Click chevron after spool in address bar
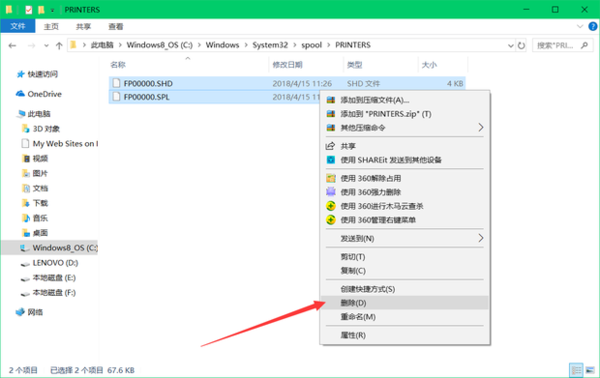Image resolution: width=600 pixels, height=378 pixels. pos(329,45)
